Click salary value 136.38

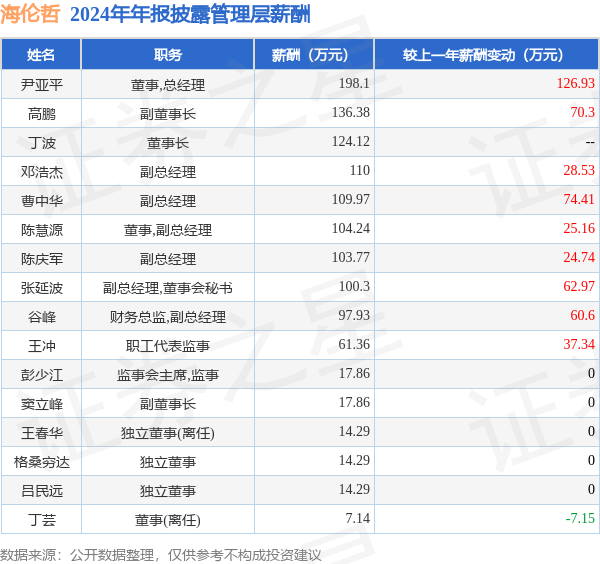351,112
